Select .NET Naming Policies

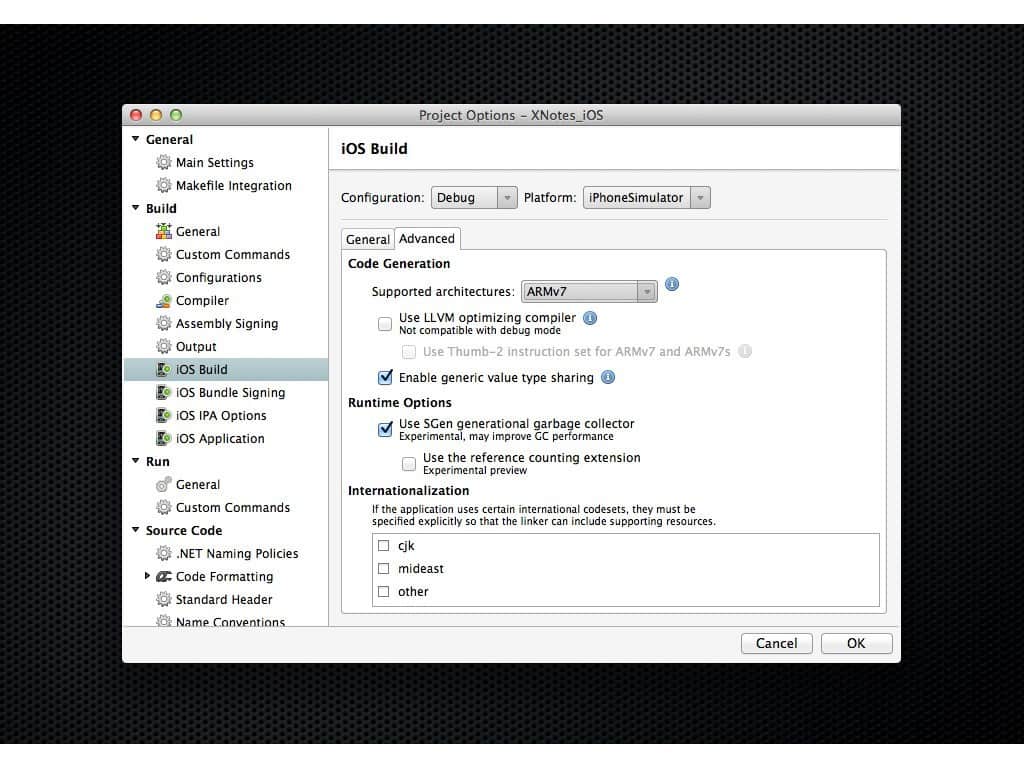236,553
